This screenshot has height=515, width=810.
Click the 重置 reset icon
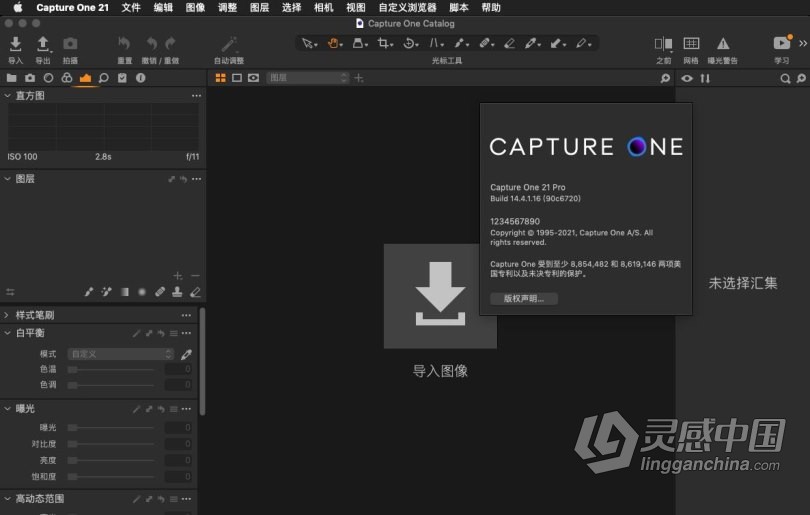(x=124, y=43)
